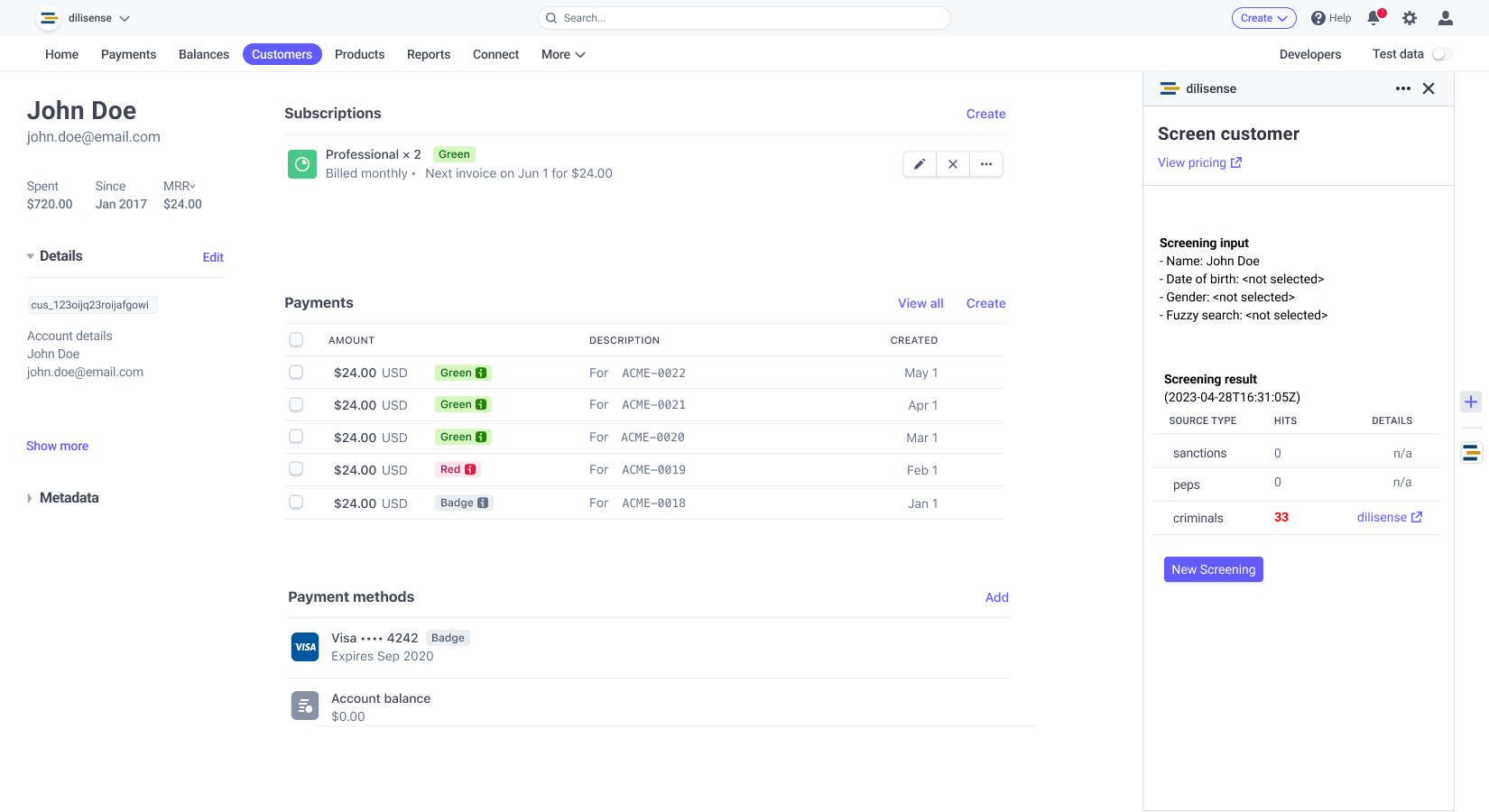Open the subscription overflow ellipsis menu

[985, 164]
